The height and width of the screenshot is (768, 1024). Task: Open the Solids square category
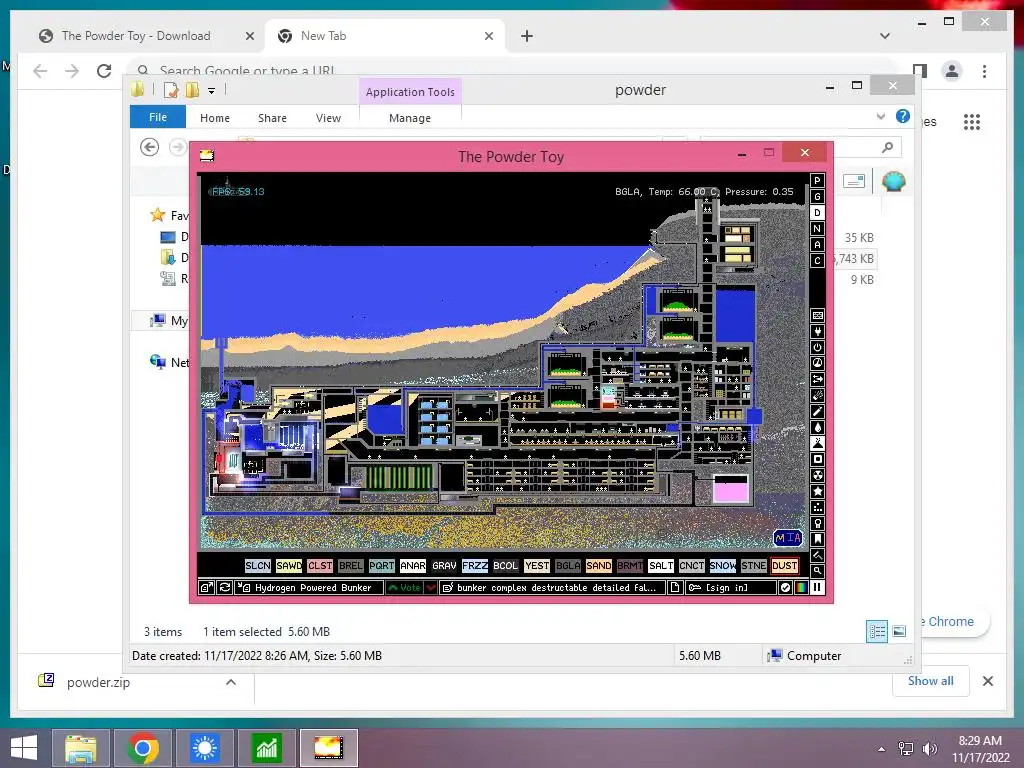(817, 459)
